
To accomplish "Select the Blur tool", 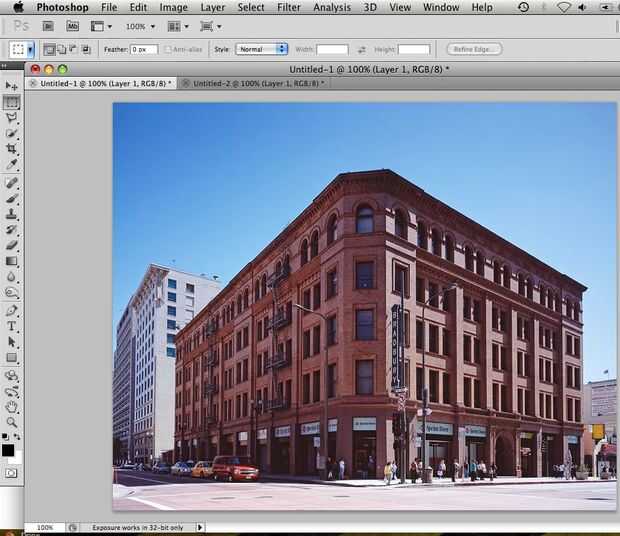I will [x=11, y=277].
